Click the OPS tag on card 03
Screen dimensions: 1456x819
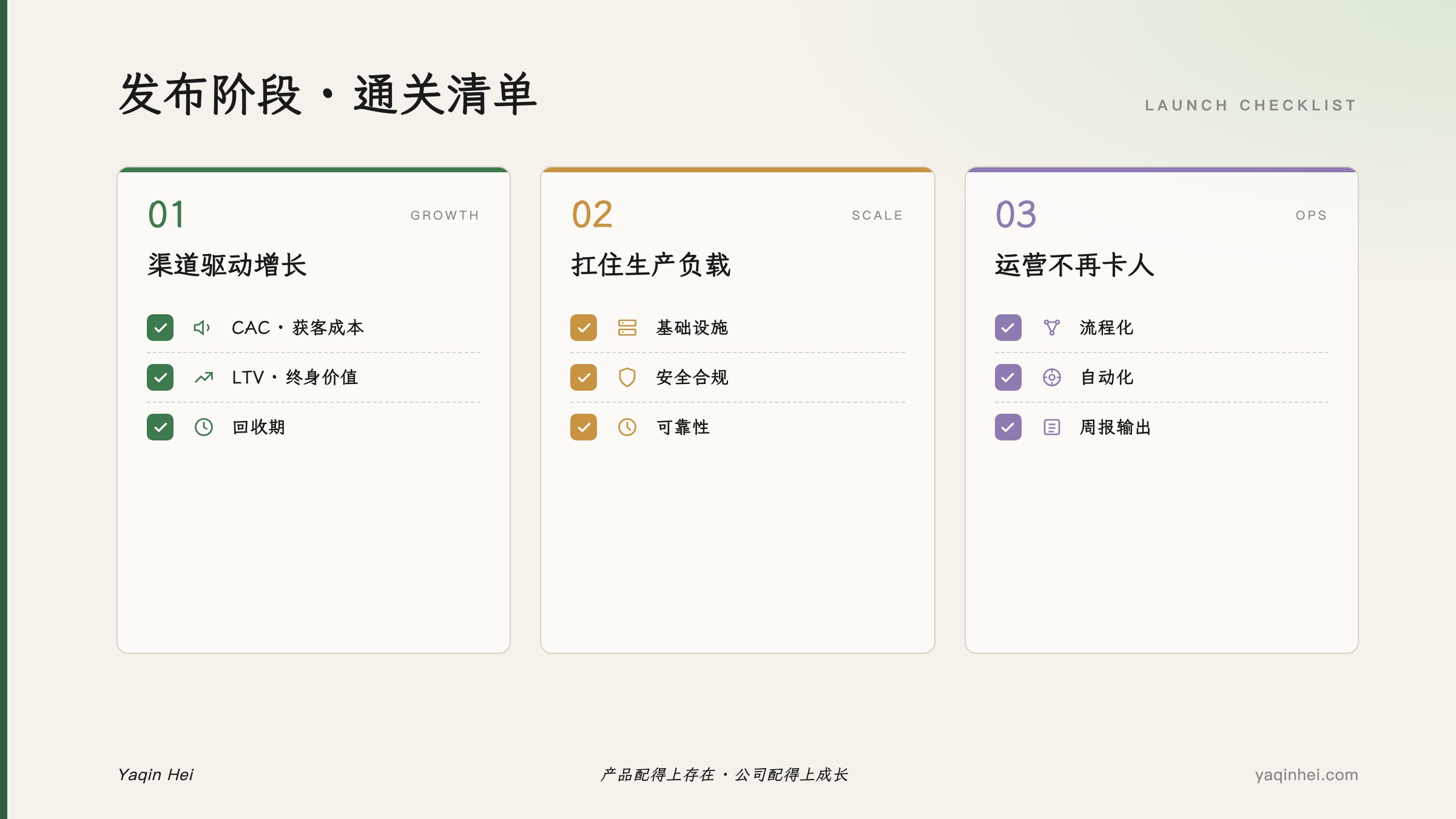click(1311, 215)
